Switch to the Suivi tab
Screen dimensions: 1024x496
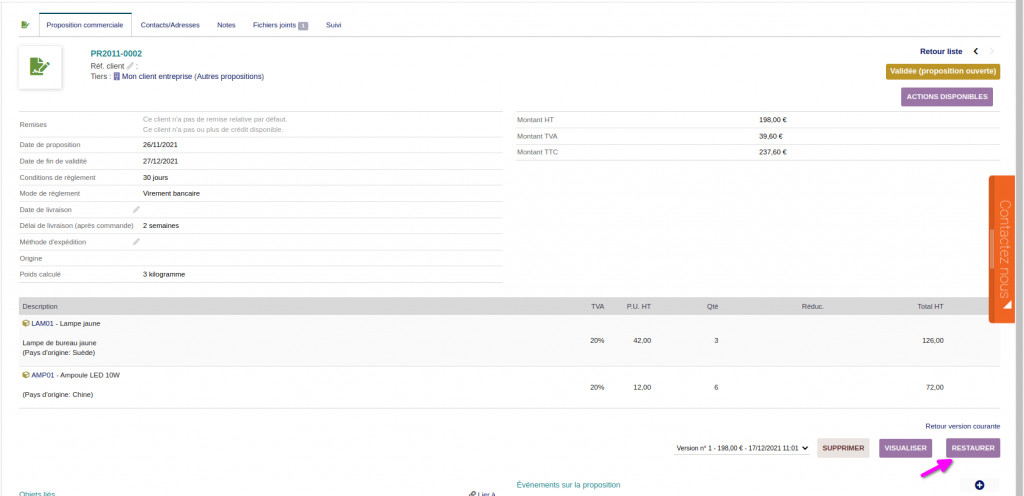(334, 25)
